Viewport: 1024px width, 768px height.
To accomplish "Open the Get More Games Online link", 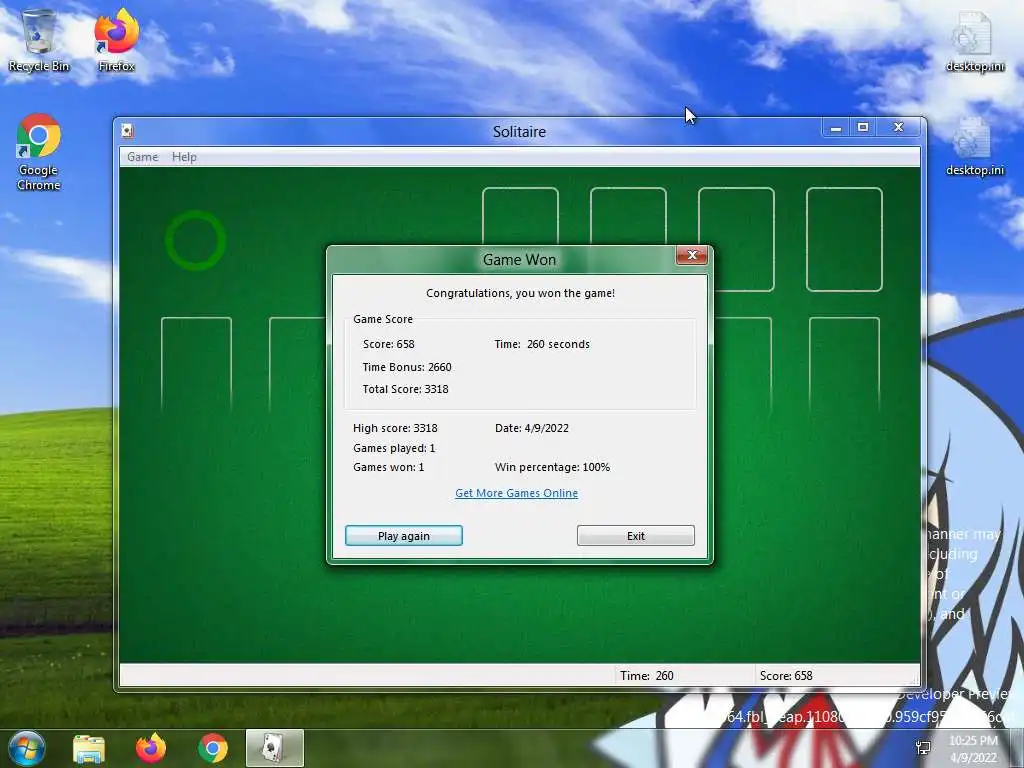I will (516, 493).
